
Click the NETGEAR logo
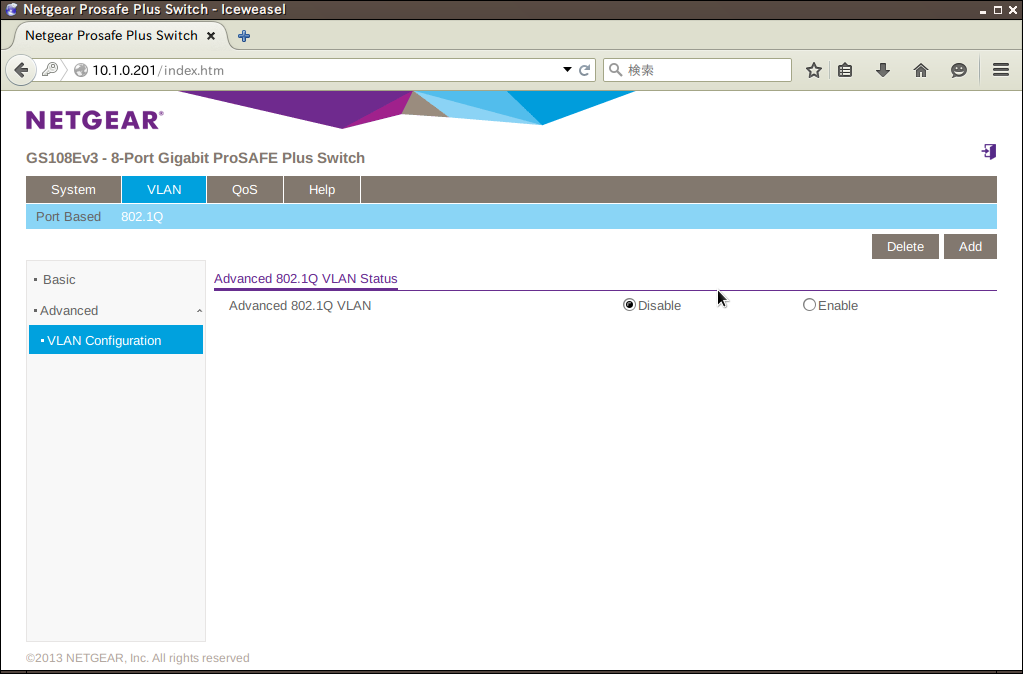pos(95,119)
